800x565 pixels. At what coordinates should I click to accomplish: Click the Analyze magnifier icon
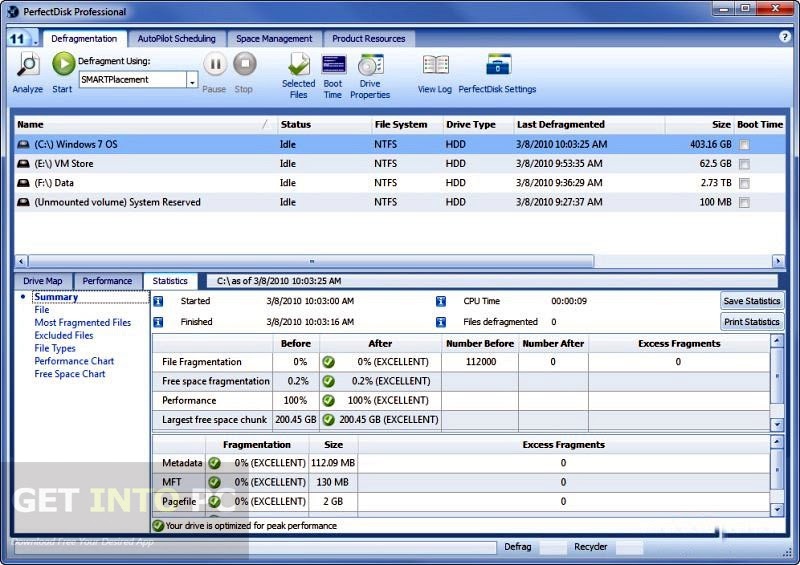coord(28,65)
